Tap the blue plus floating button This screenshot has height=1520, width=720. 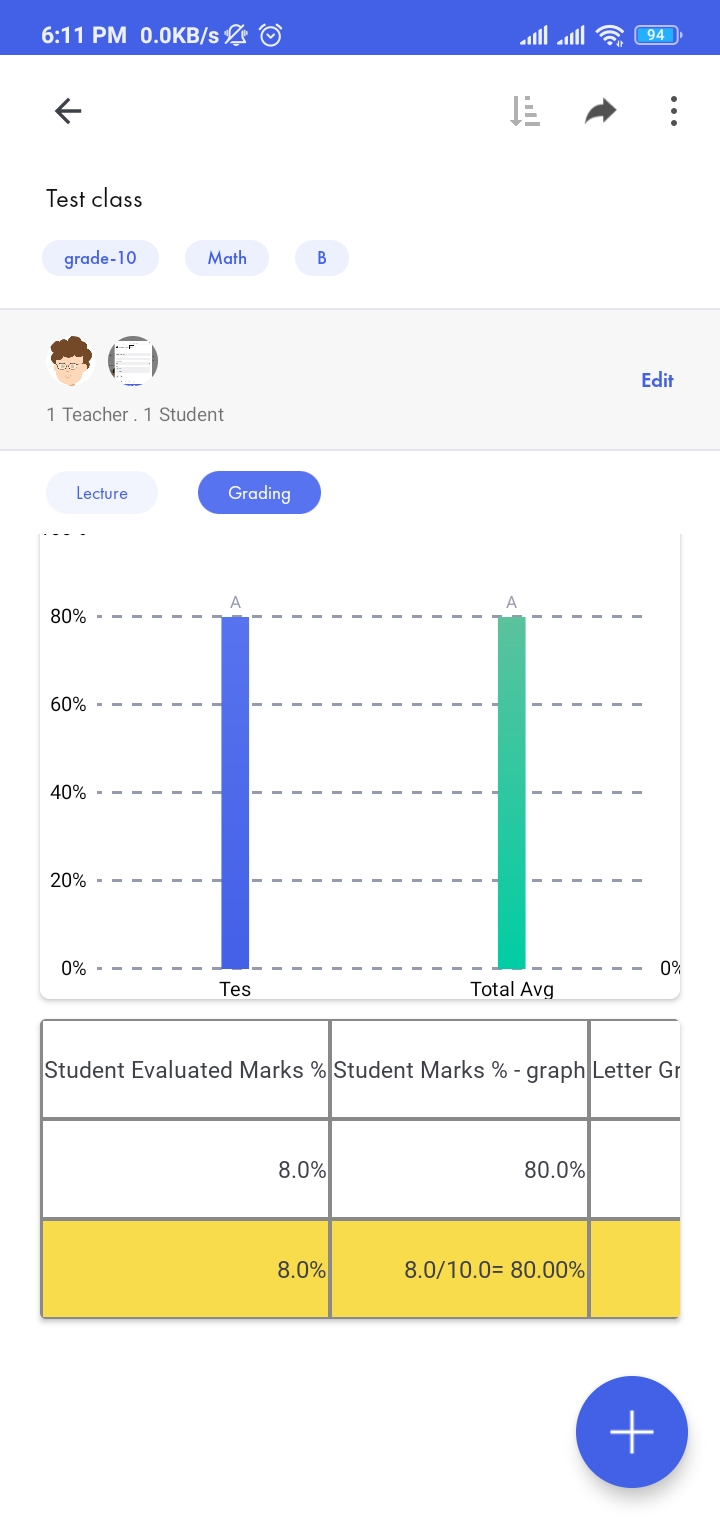click(632, 1432)
